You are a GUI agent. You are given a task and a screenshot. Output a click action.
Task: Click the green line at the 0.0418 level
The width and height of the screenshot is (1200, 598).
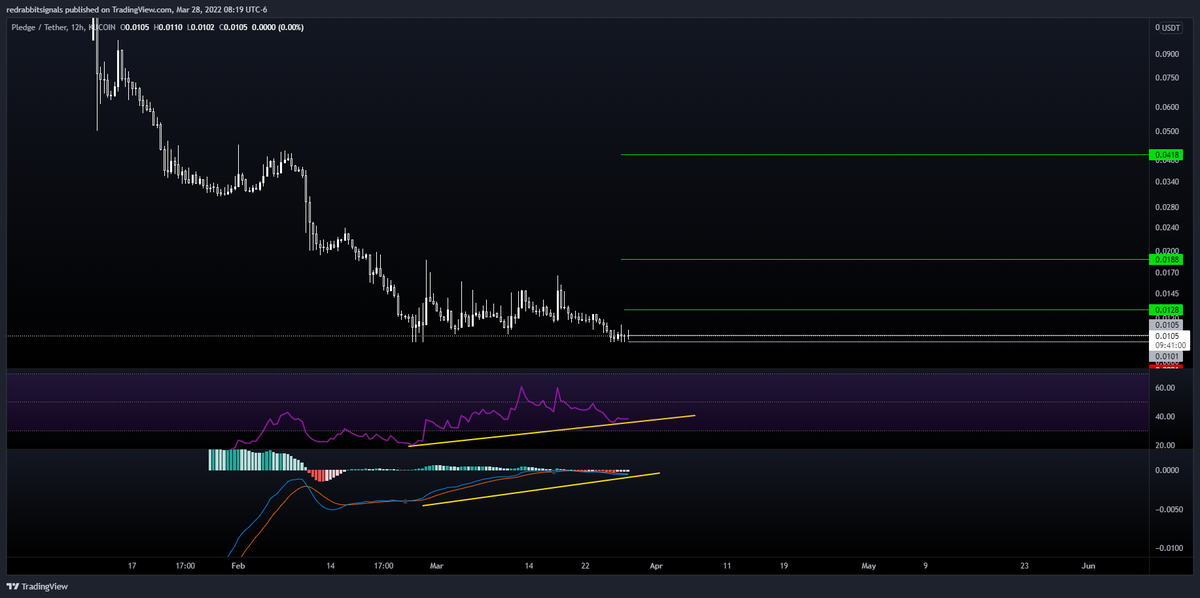pyautogui.click(x=884, y=155)
